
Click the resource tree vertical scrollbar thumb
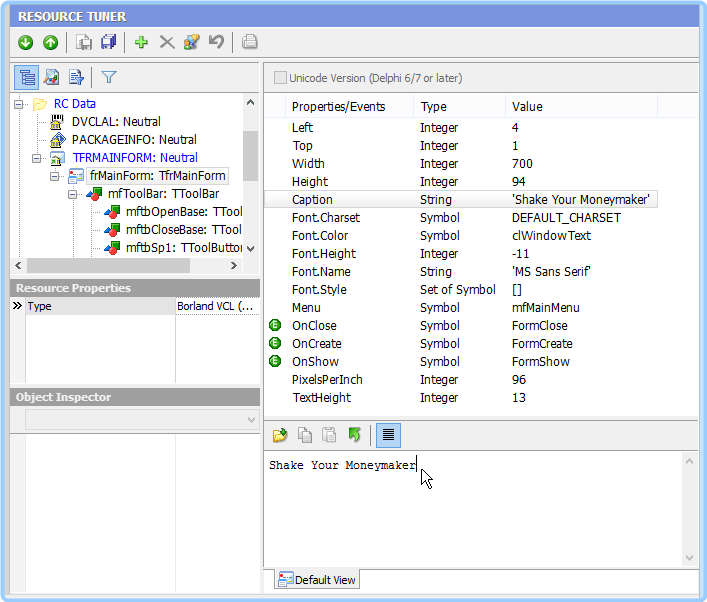251,156
